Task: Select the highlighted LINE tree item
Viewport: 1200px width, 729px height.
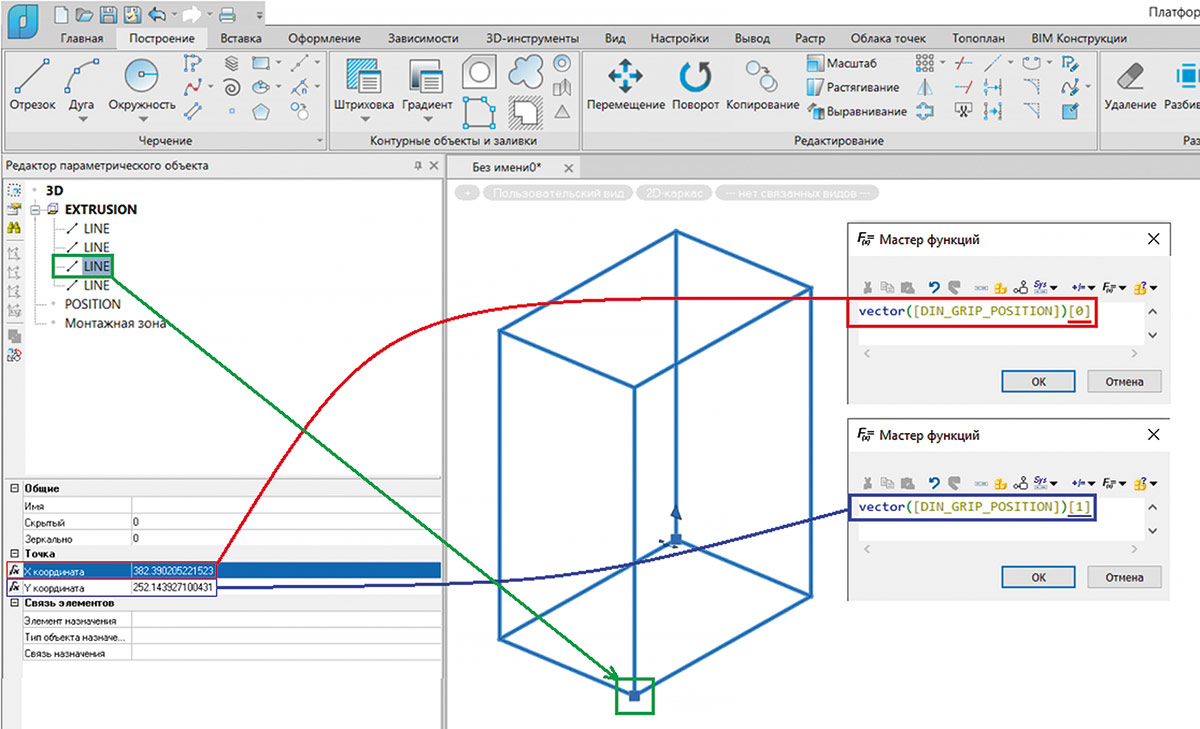Action: (x=97, y=266)
